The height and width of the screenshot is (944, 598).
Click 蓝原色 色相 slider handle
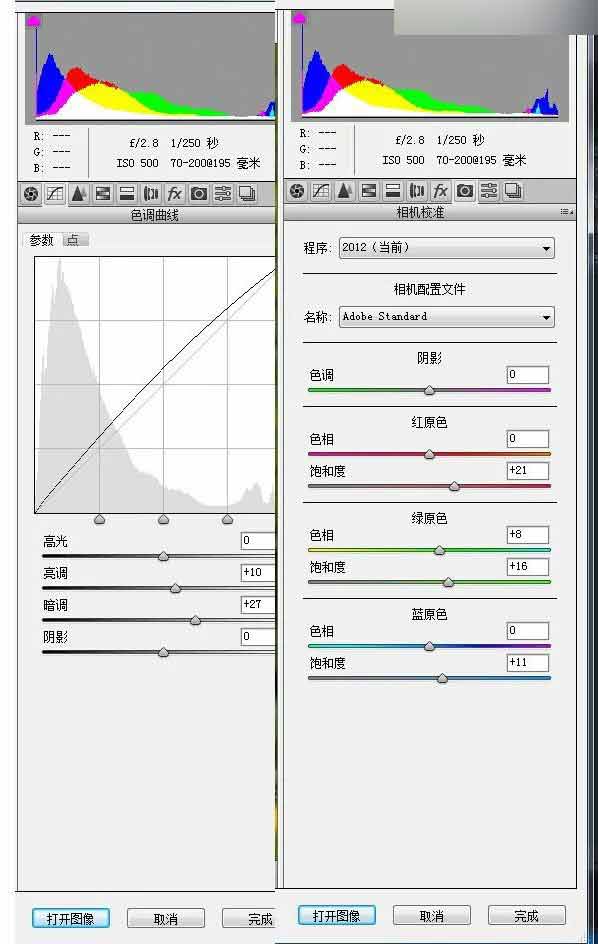(x=429, y=646)
